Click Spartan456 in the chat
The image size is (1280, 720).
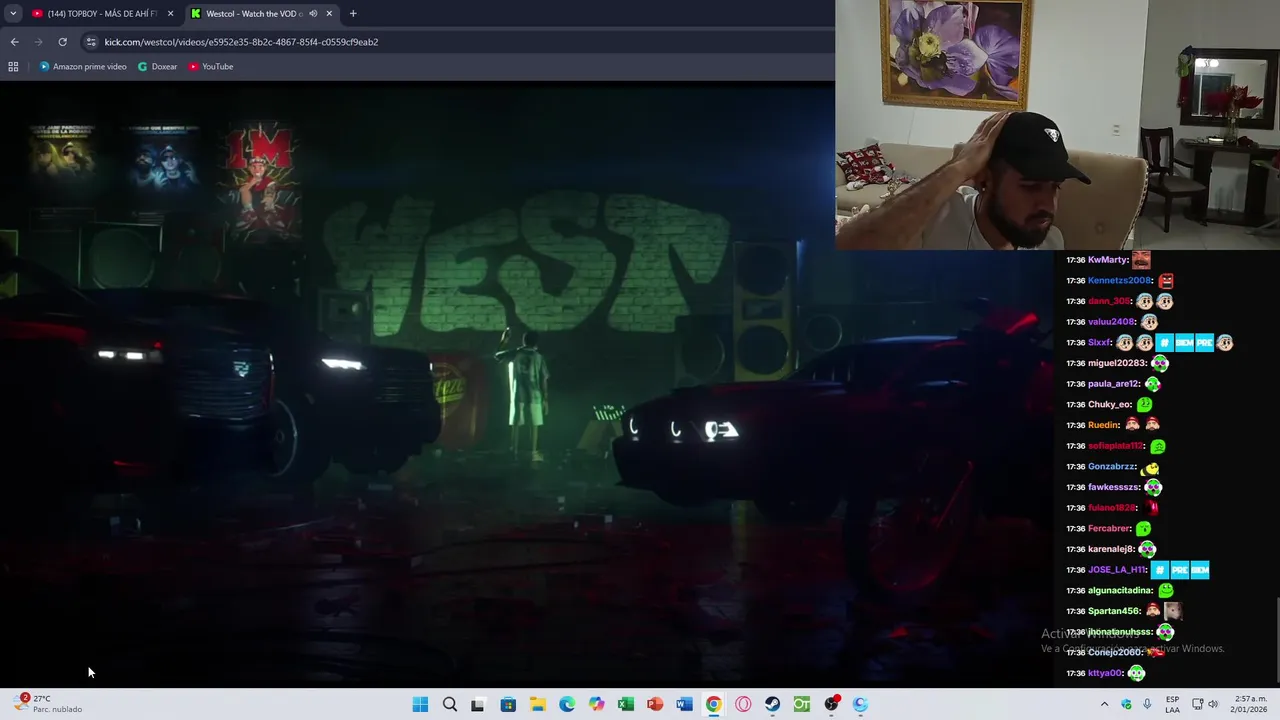[1114, 611]
